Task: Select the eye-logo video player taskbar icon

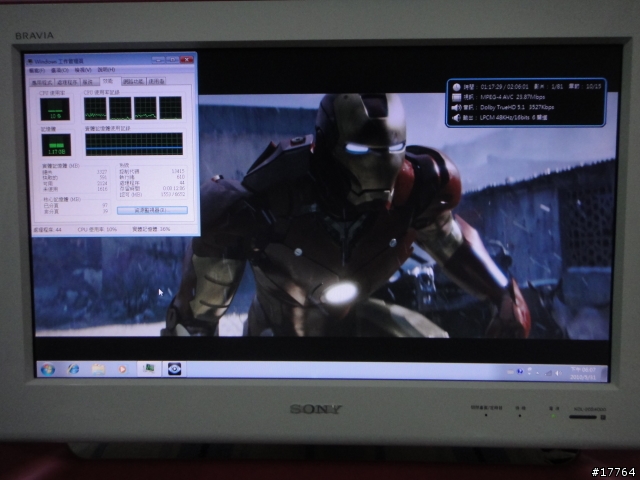Action: point(174,369)
